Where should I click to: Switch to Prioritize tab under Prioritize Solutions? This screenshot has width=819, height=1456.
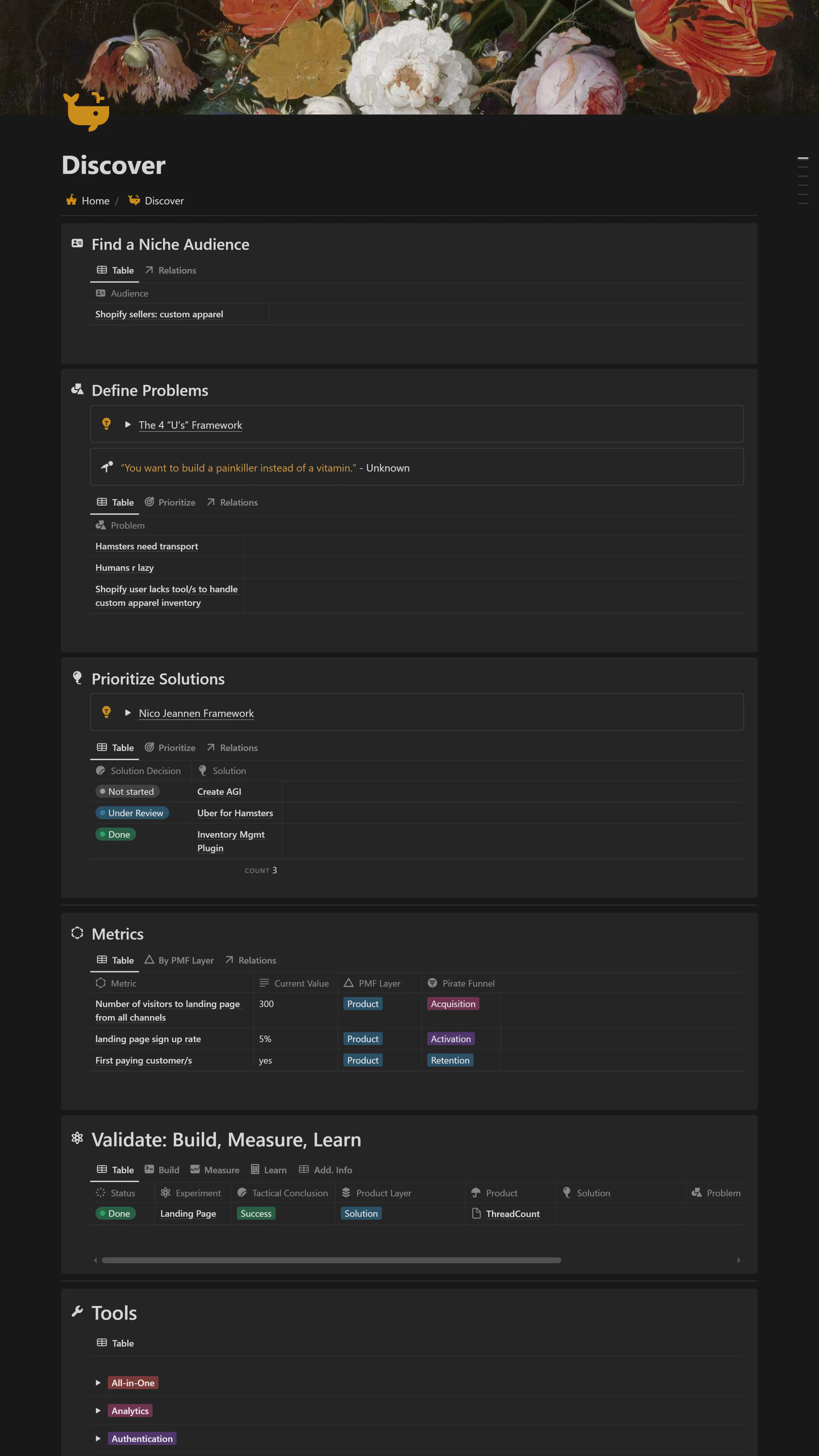pos(170,747)
